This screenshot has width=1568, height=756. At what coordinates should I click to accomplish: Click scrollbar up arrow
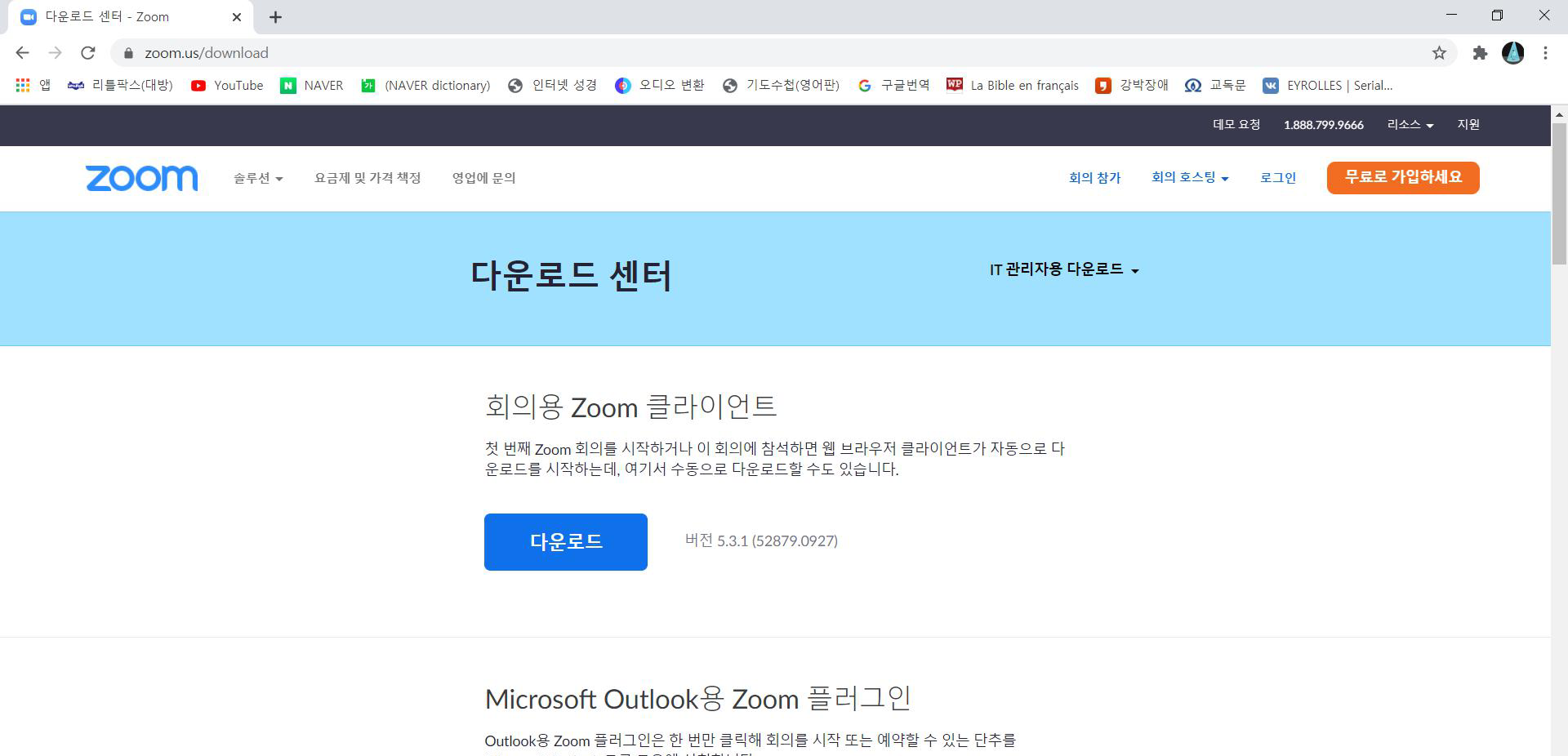click(x=1559, y=113)
